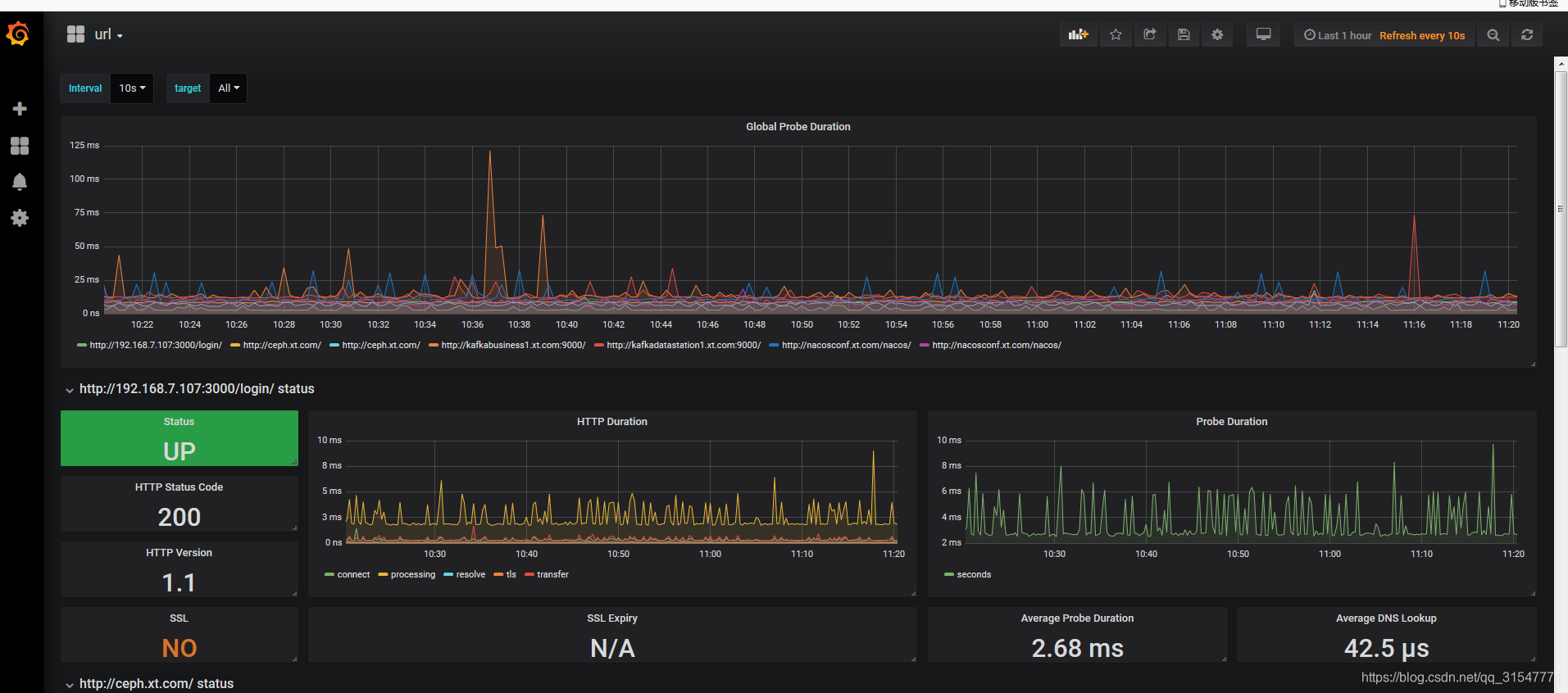Open the Create plus menu in sidebar
Screen dimensions: 1568x693
point(20,109)
